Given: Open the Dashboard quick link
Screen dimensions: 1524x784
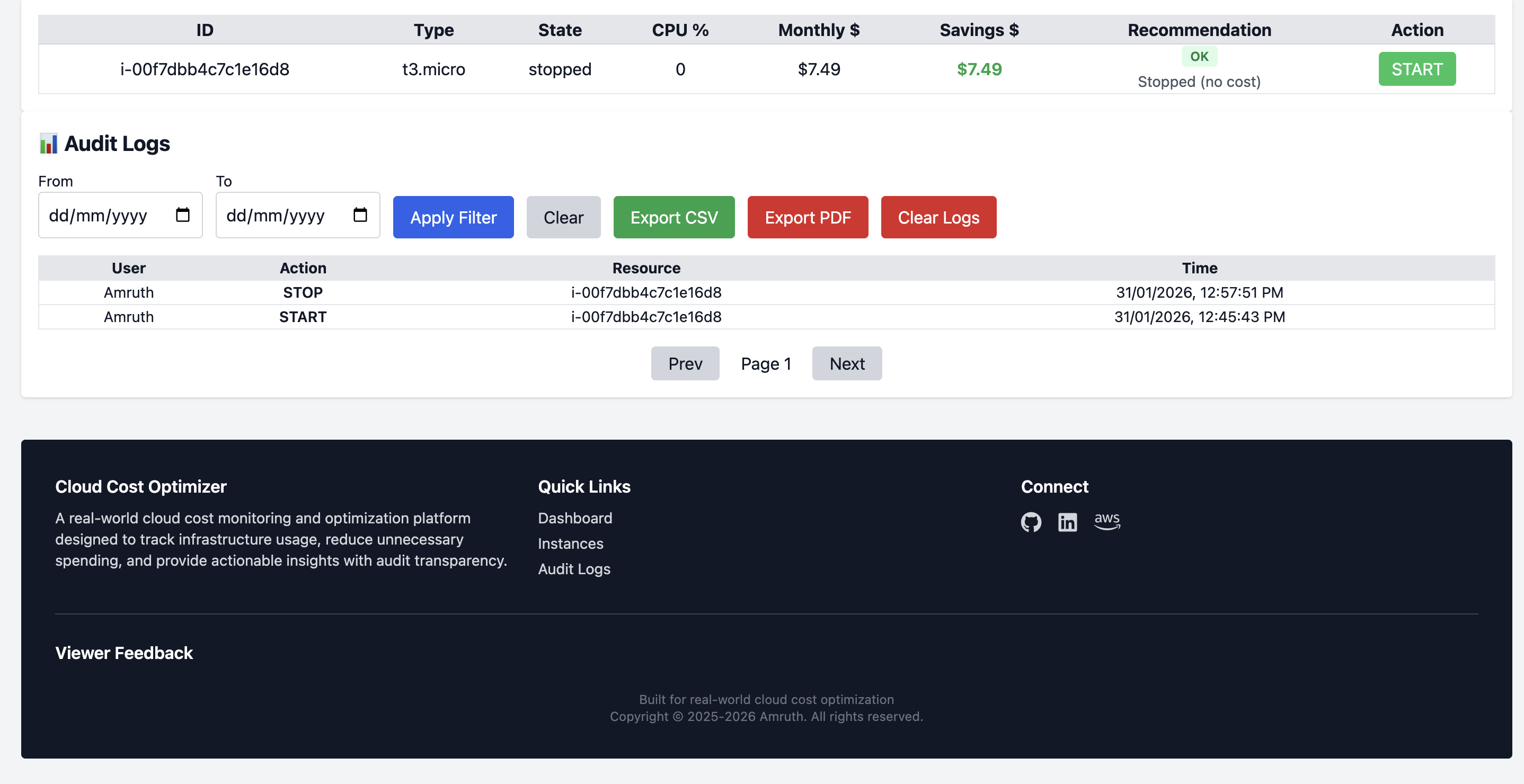Looking at the screenshot, I should [x=574, y=518].
